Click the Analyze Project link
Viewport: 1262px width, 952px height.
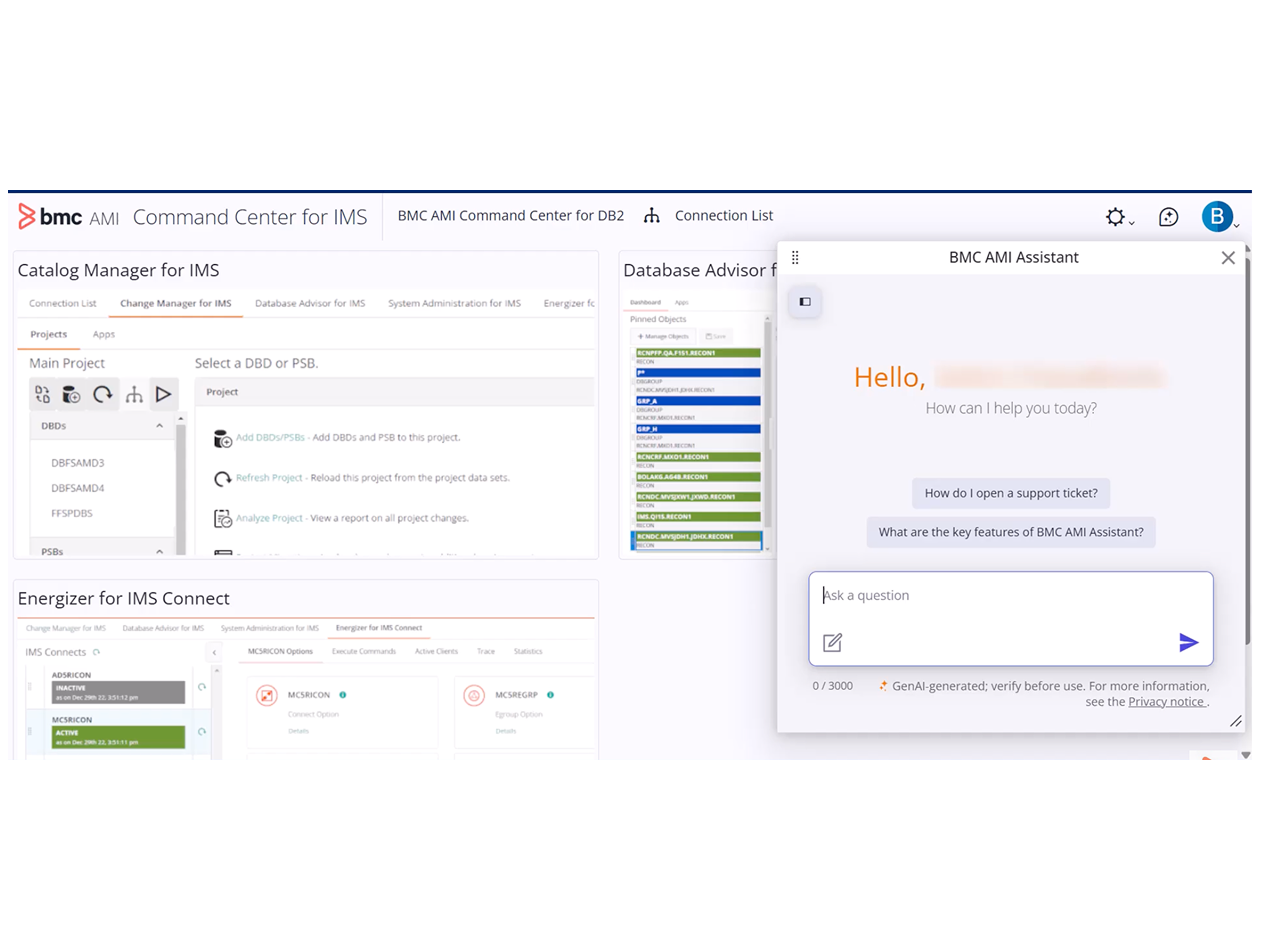[270, 518]
